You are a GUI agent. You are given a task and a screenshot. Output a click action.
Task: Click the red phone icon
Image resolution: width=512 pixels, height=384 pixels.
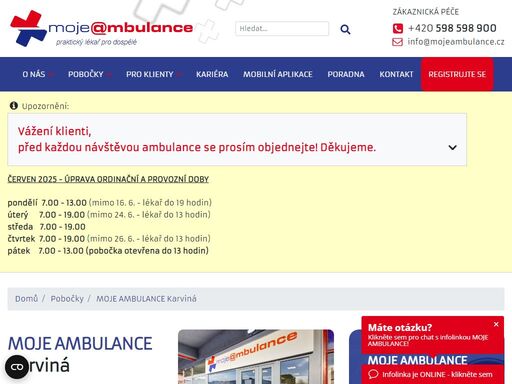coord(398,28)
